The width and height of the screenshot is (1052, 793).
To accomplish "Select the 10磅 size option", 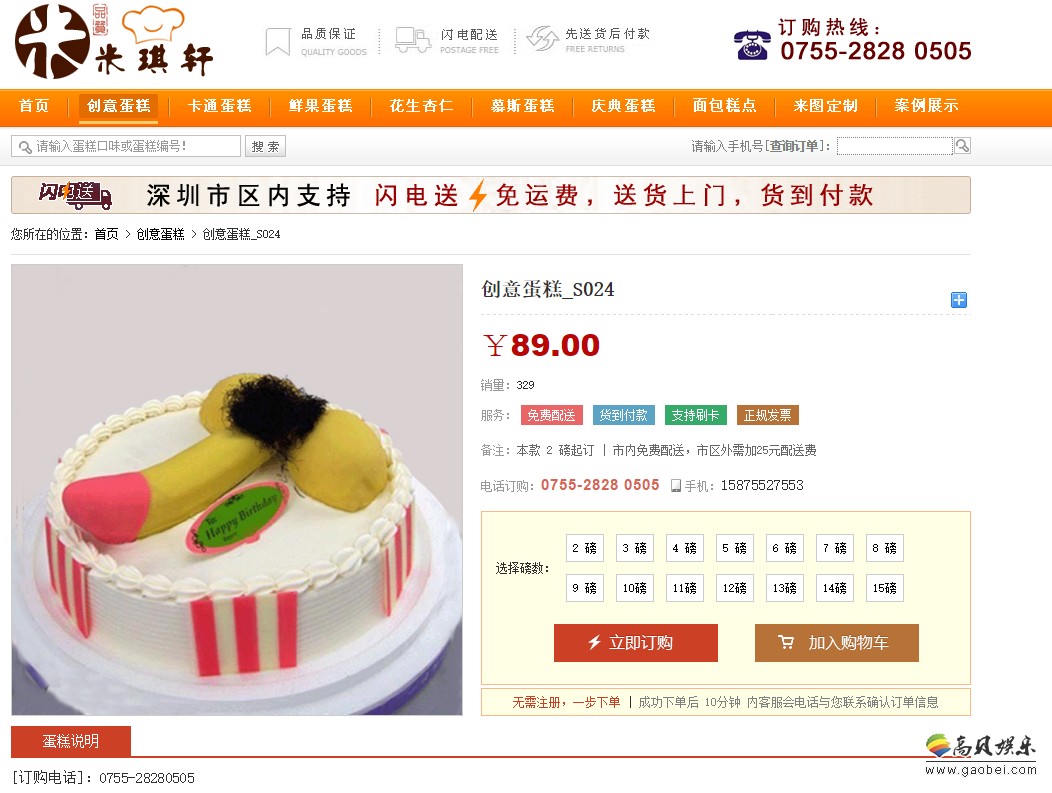I will point(635,588).
